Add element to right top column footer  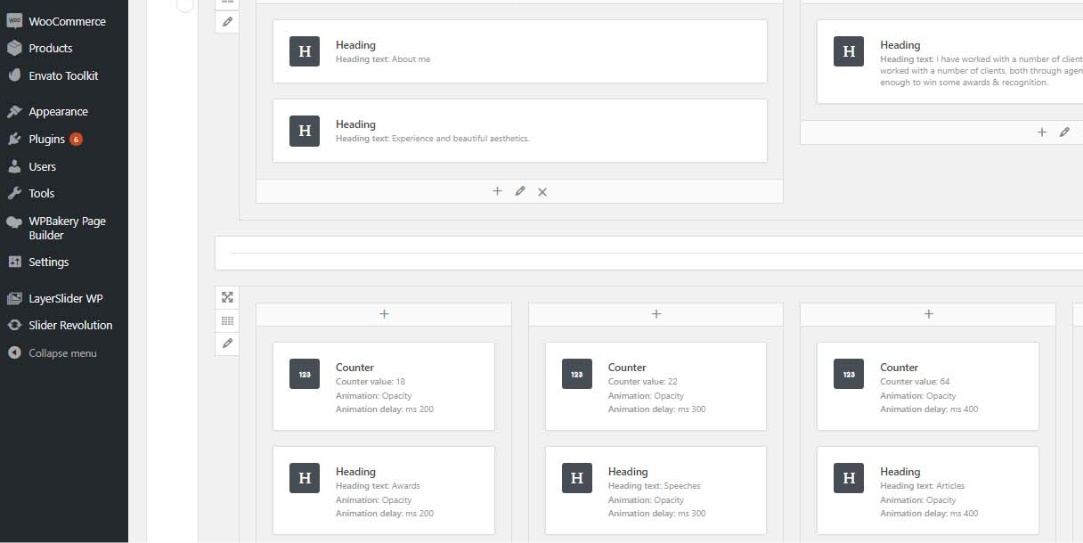pyautogui.click(x=1042, y=132)
